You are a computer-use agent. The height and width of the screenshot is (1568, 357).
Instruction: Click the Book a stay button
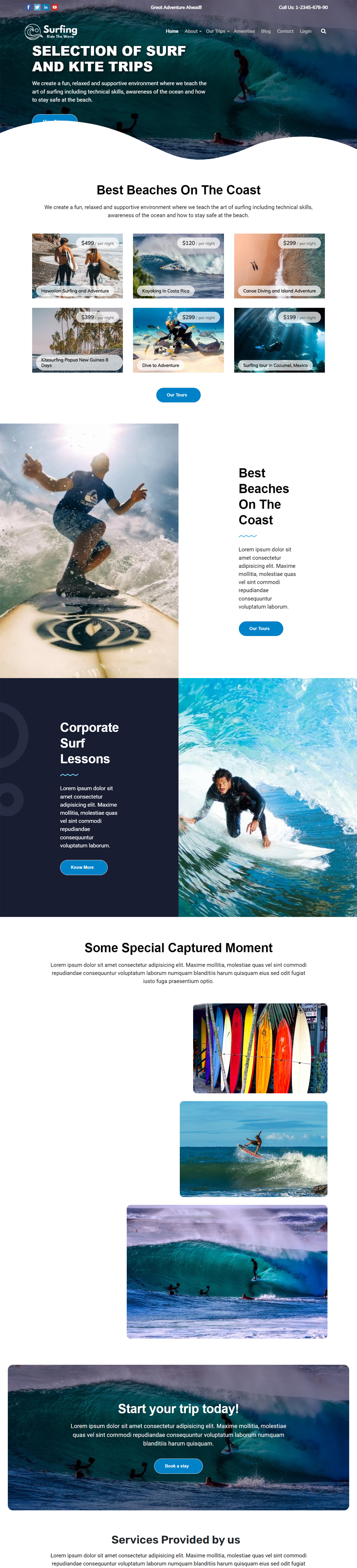click(x=178, y=1466)
